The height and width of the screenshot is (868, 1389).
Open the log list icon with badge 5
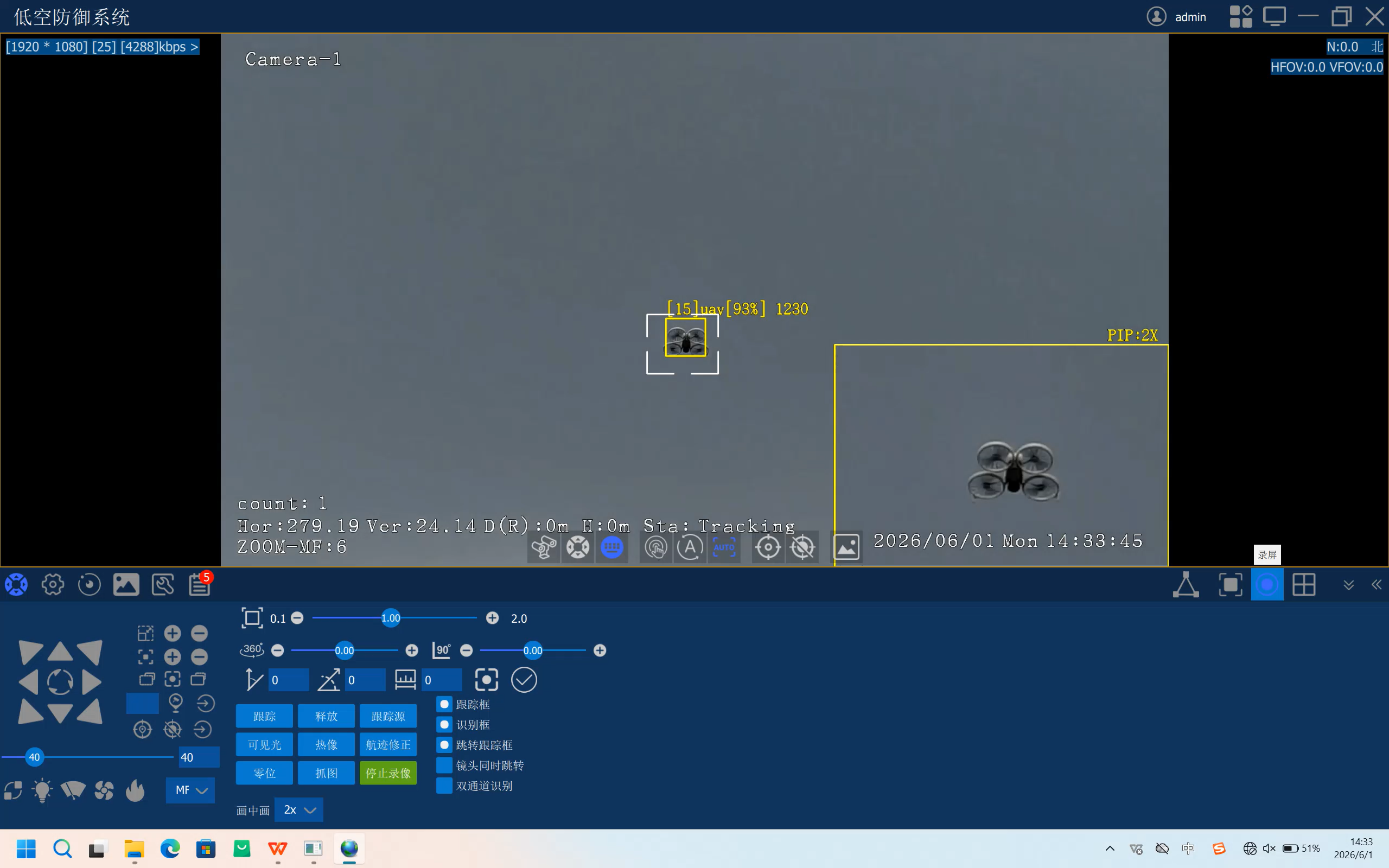click(200, 584)
